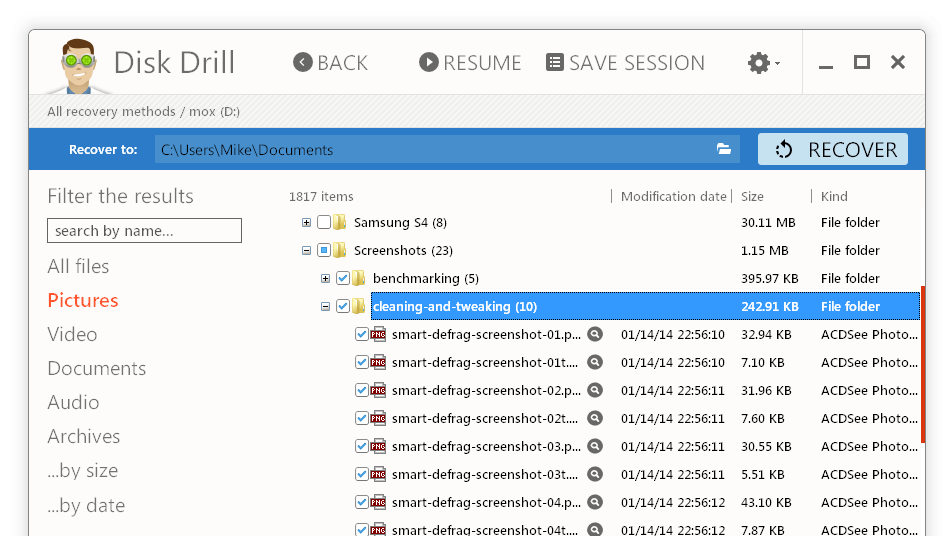Select the Pictures filter
This screenshot has height=536, width=952.
pyautogui.click(x=83, y=300)
